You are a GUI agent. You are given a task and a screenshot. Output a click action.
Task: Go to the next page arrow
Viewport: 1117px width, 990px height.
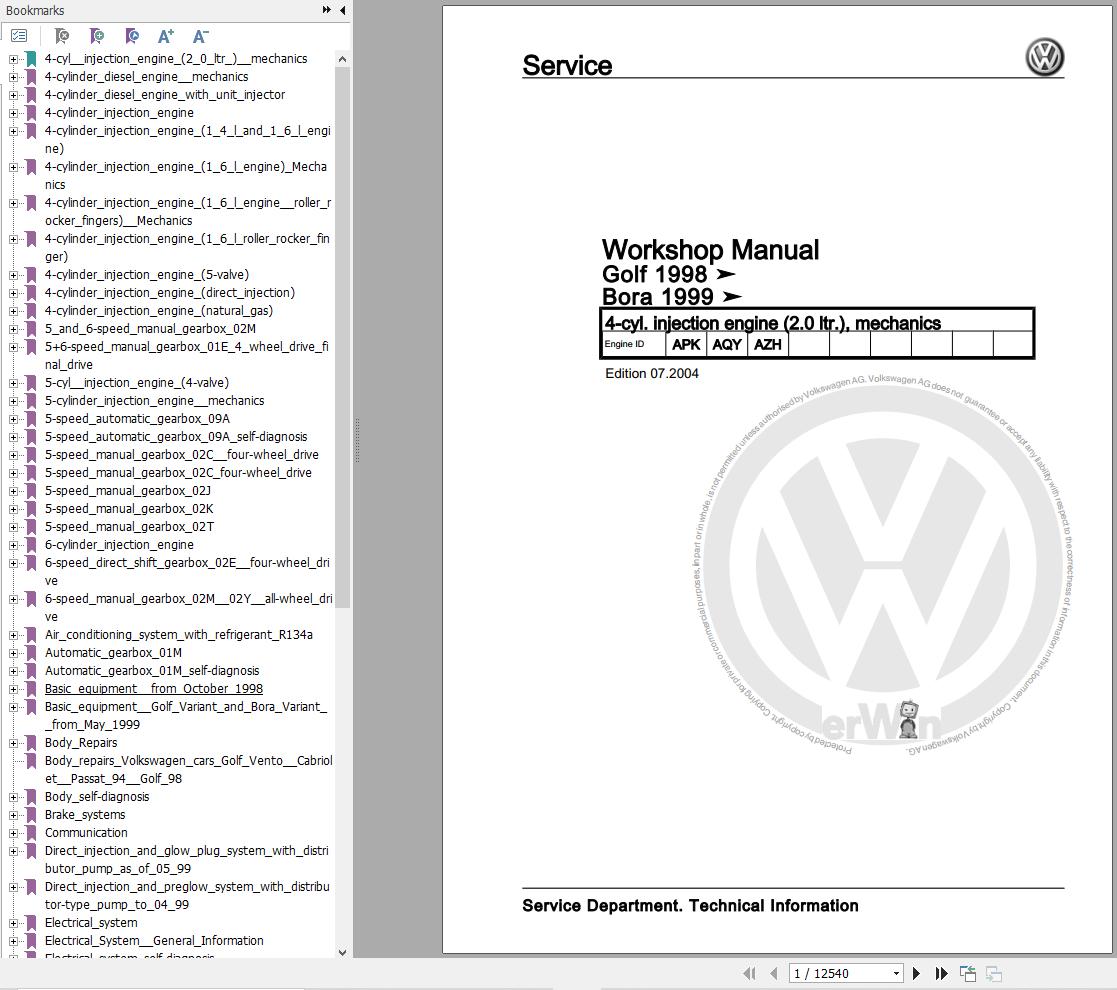click(x=916, y=973)
